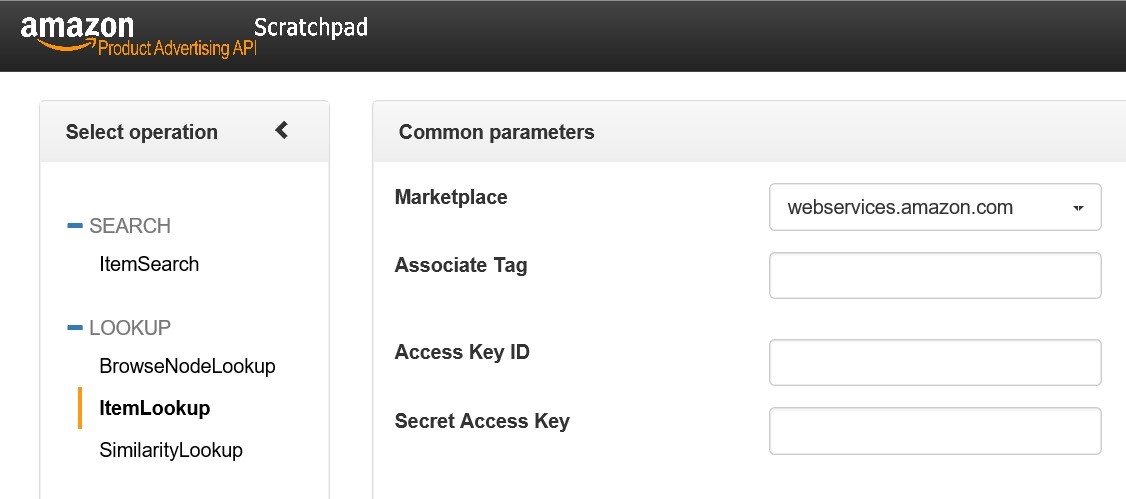Image resolution: width=1126 pixels, height=499 pixels.
Task: Click the Access Key ID label
Action: click(x=462, y=352)
